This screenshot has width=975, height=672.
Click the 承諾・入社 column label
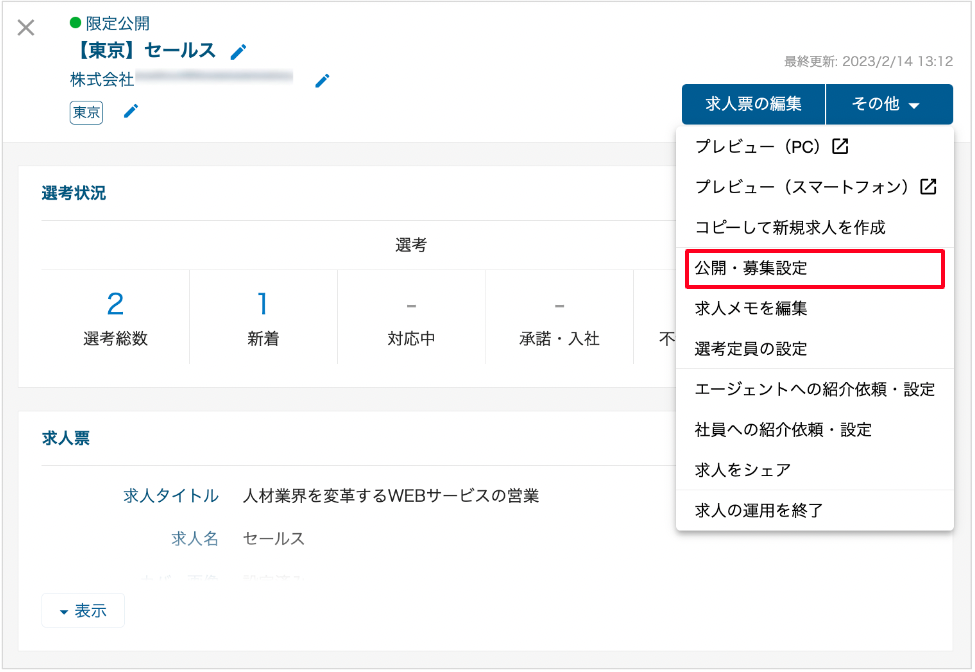click(x=559, y=339)
